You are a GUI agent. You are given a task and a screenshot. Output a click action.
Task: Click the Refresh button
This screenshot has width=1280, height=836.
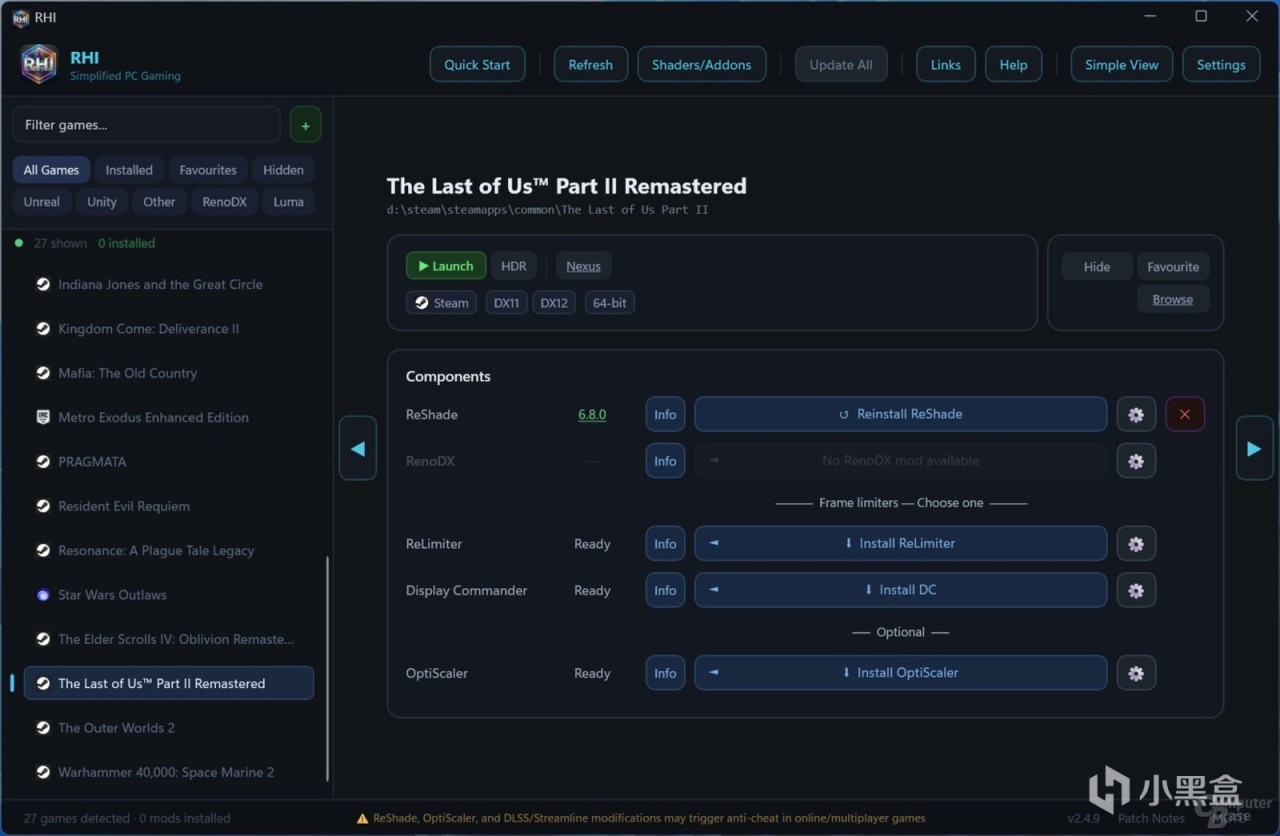tap(590, 64)
